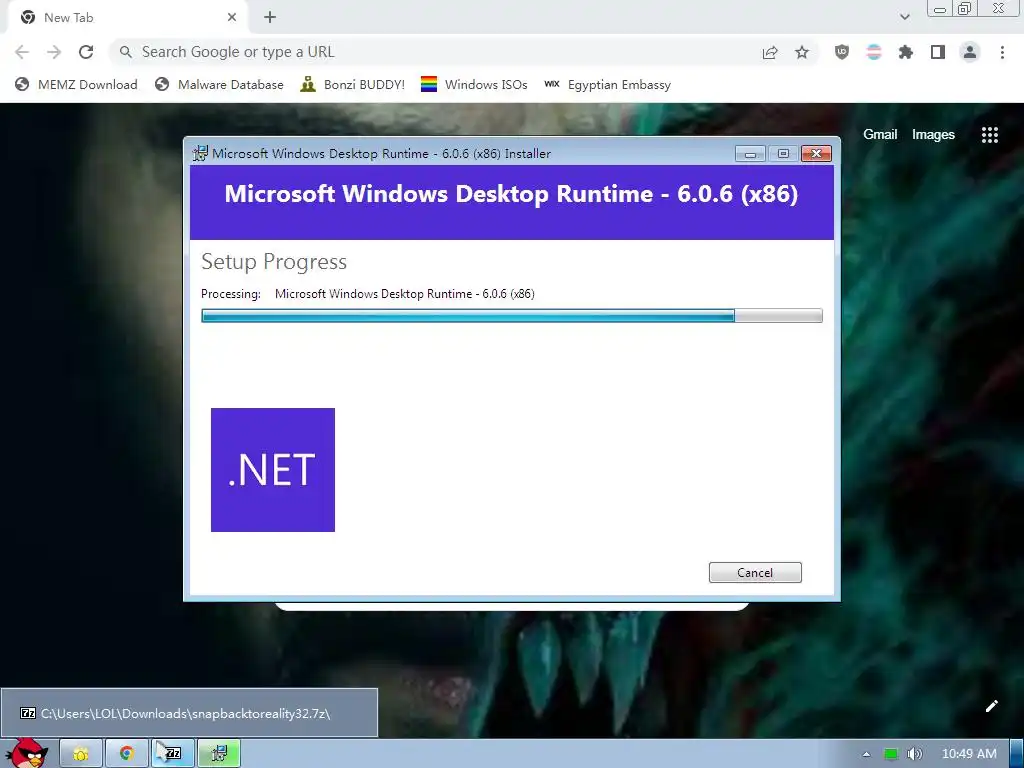The height and width of the screenshot is (768, 1024).
Task: Open the Malware Database bookmark
Action: [x=219, y=85]
